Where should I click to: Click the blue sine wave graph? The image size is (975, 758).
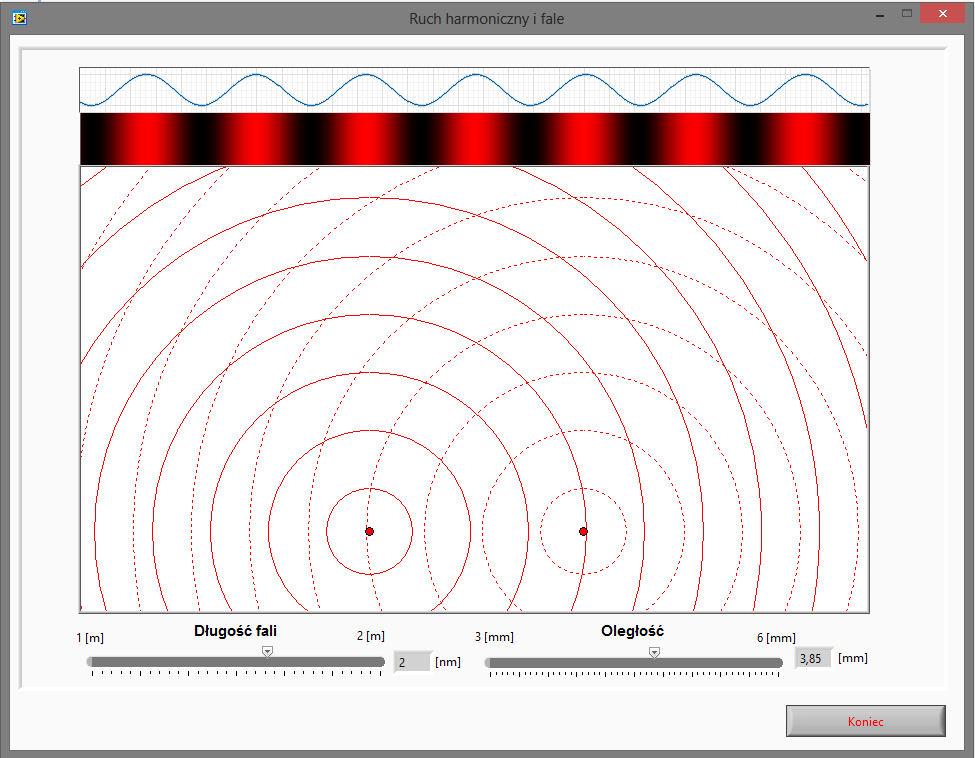[474, 90]
